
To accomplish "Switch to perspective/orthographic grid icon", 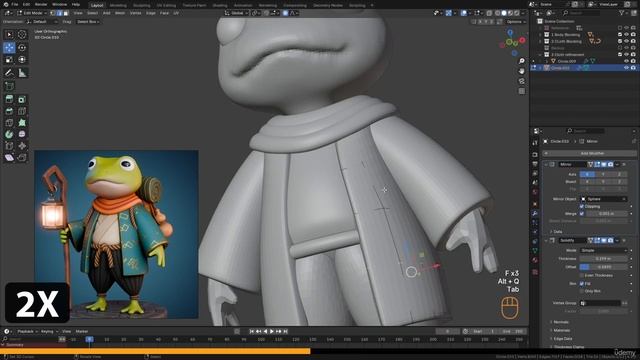I will pos(522,91).
